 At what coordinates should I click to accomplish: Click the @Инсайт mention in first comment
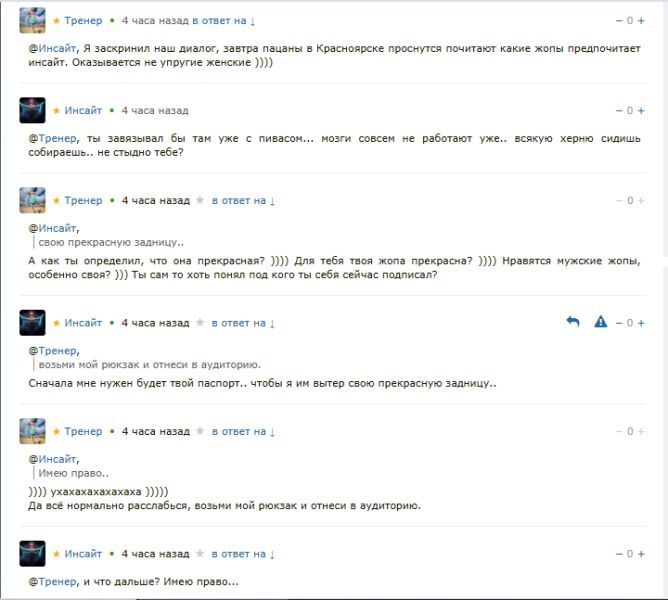pos(52,48)
